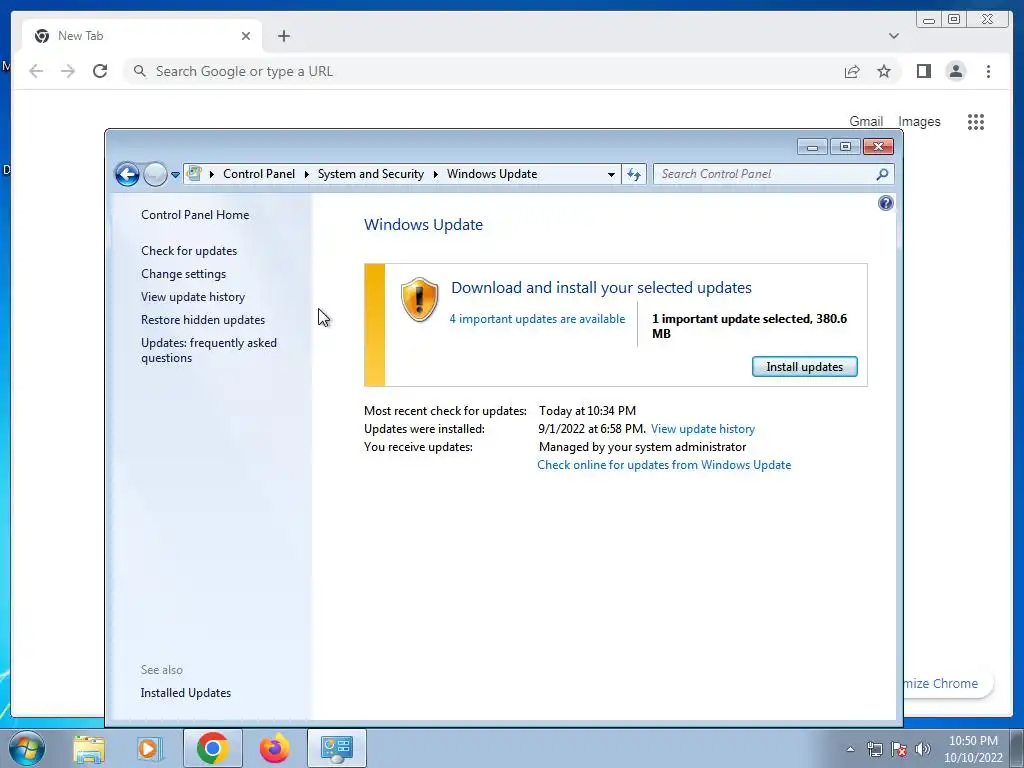
Task: Click Control Panel taskbar button
Action: (x=337, y=748)
